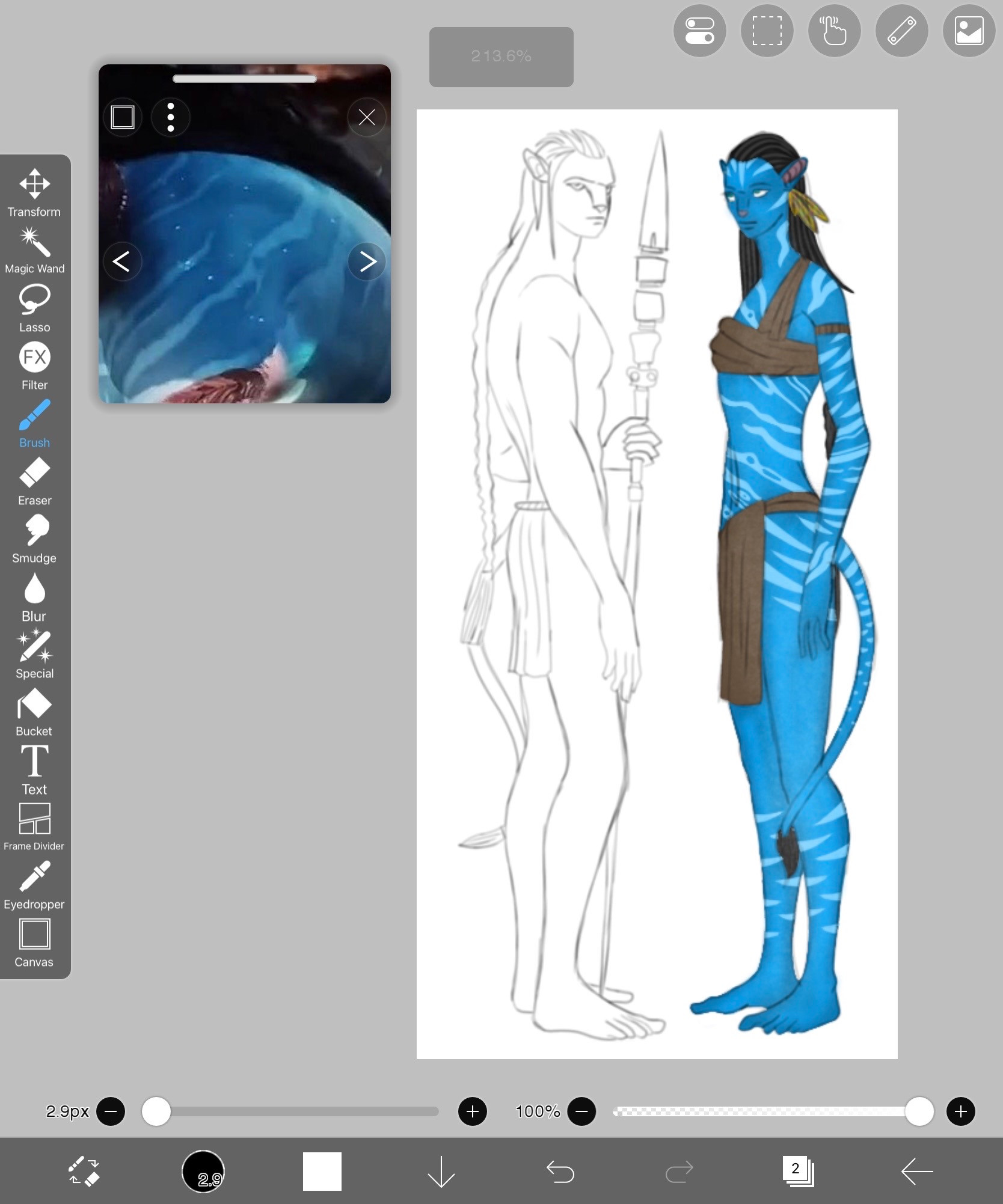Screen dimensions: 1003x1204
Task: Decrease opacity with minus button
Action: 581,1111
